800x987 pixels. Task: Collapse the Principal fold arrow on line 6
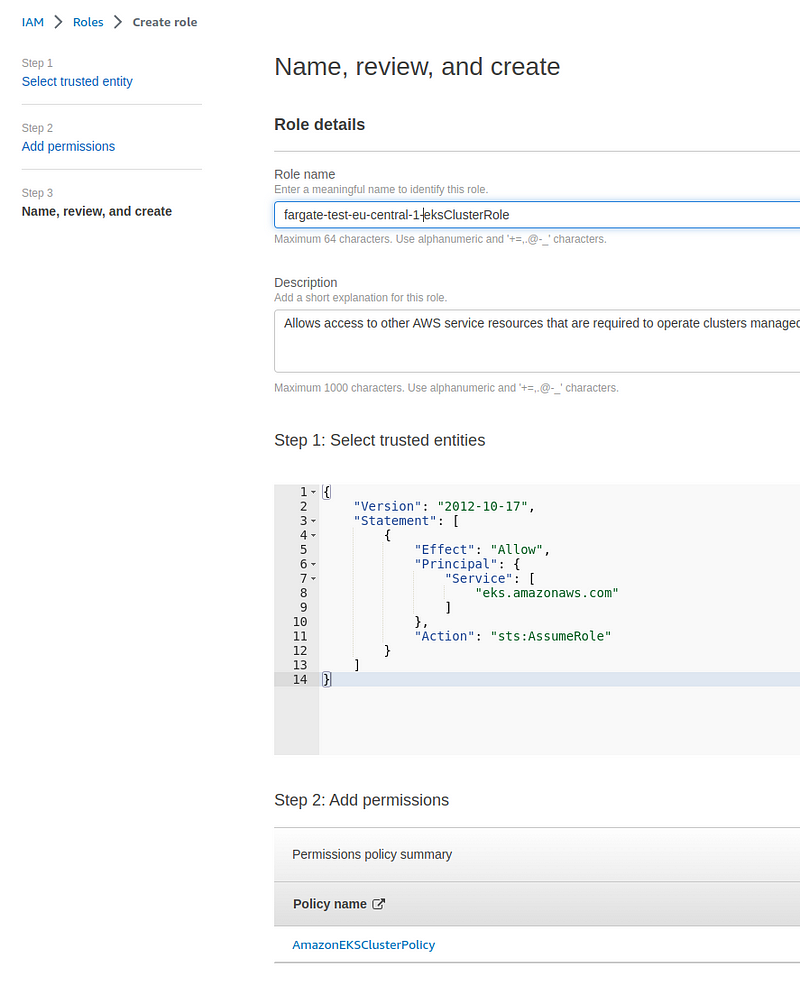click(313, 565)
